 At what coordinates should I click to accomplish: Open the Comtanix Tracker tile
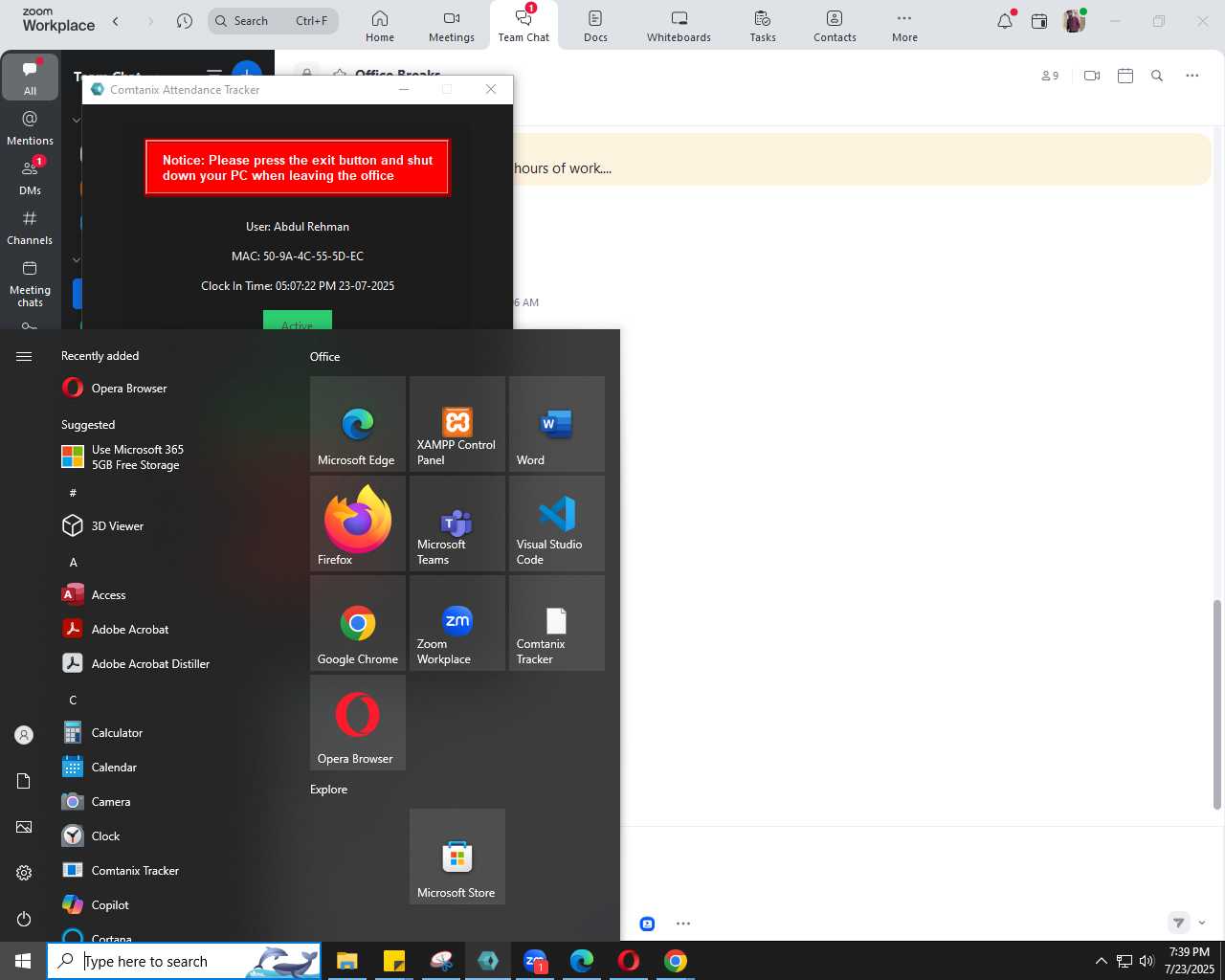(x=557, y=623)
